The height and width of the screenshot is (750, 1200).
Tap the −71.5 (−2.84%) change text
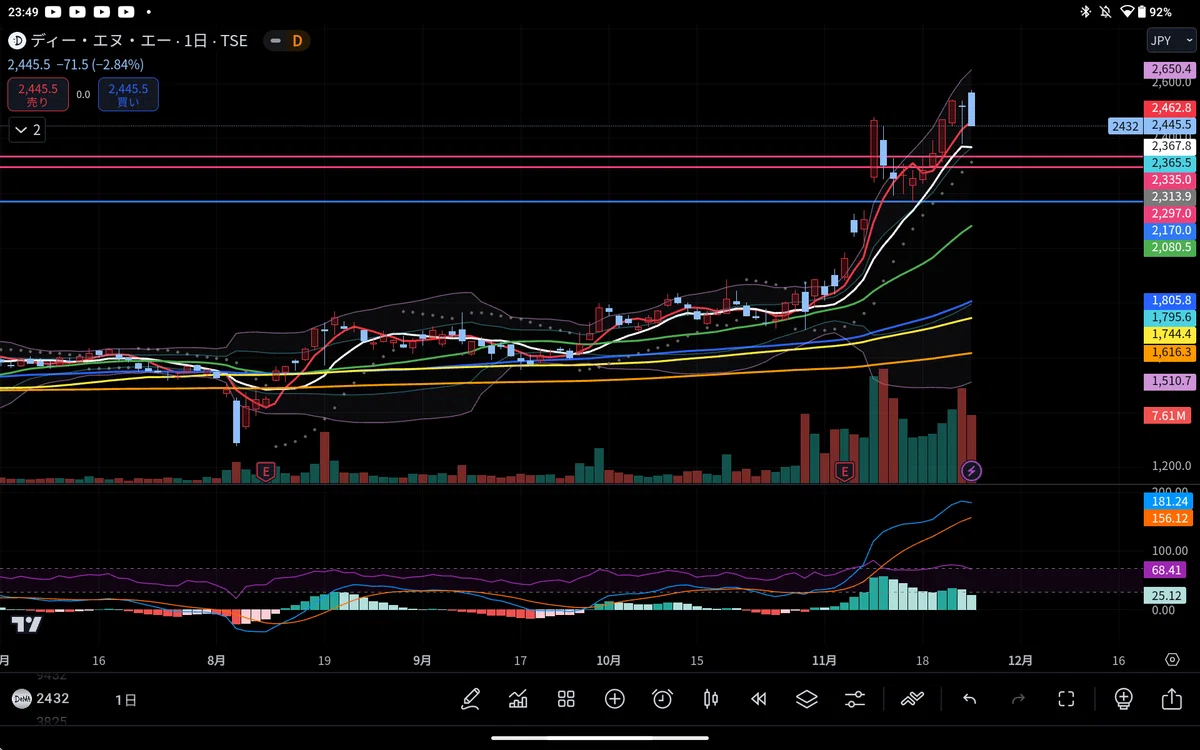[100, 65]
